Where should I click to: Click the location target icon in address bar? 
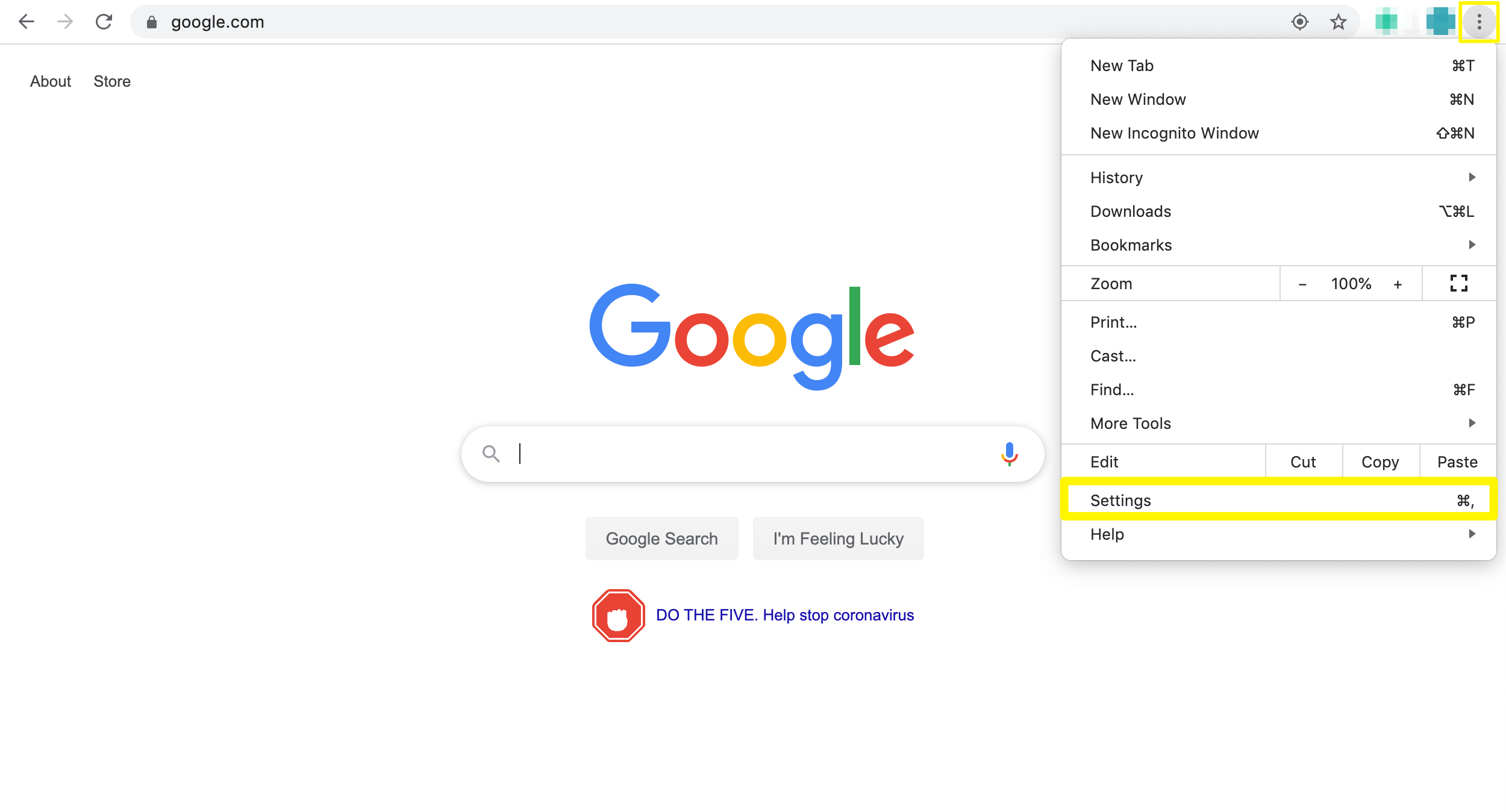pos(1300,22)
